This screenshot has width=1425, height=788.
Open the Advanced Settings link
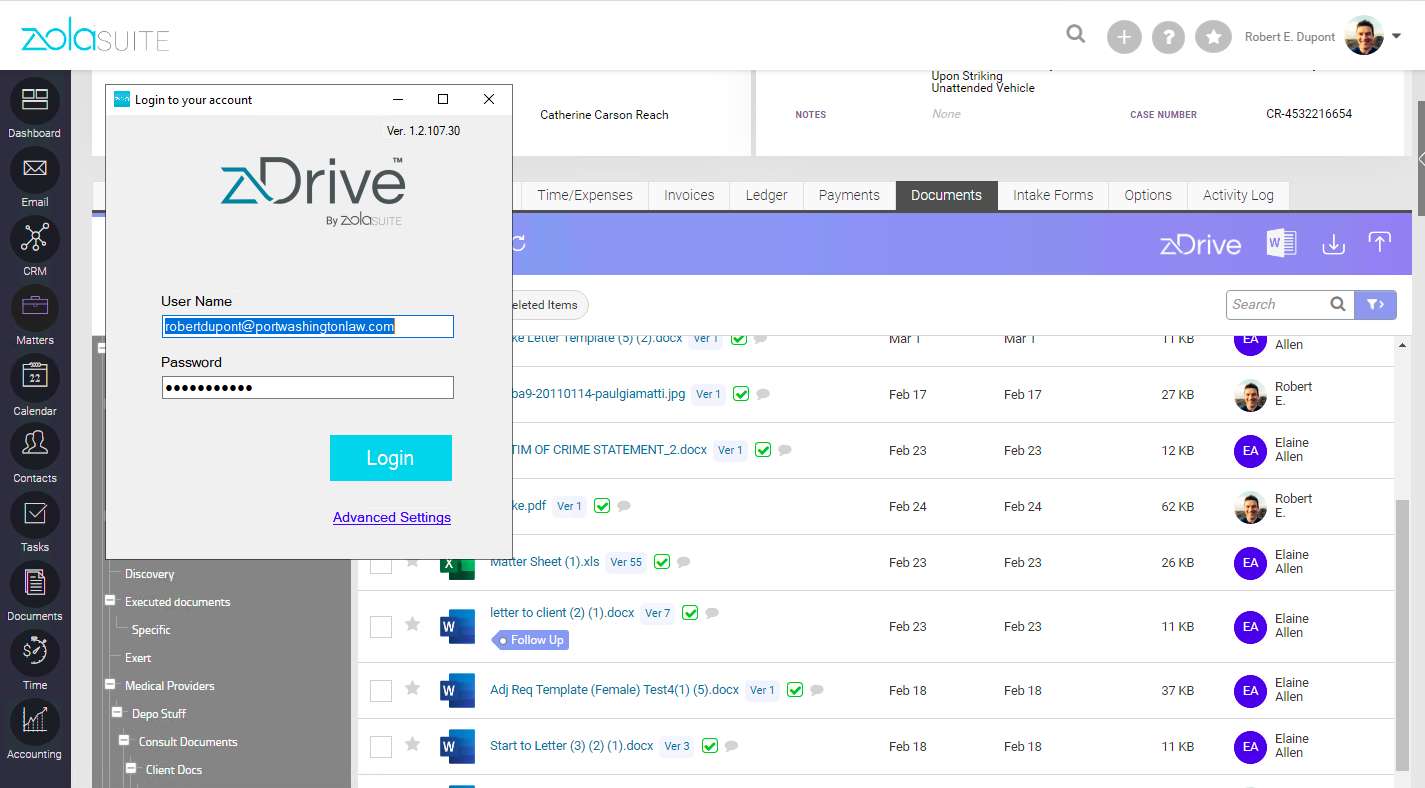coord(392,517)
